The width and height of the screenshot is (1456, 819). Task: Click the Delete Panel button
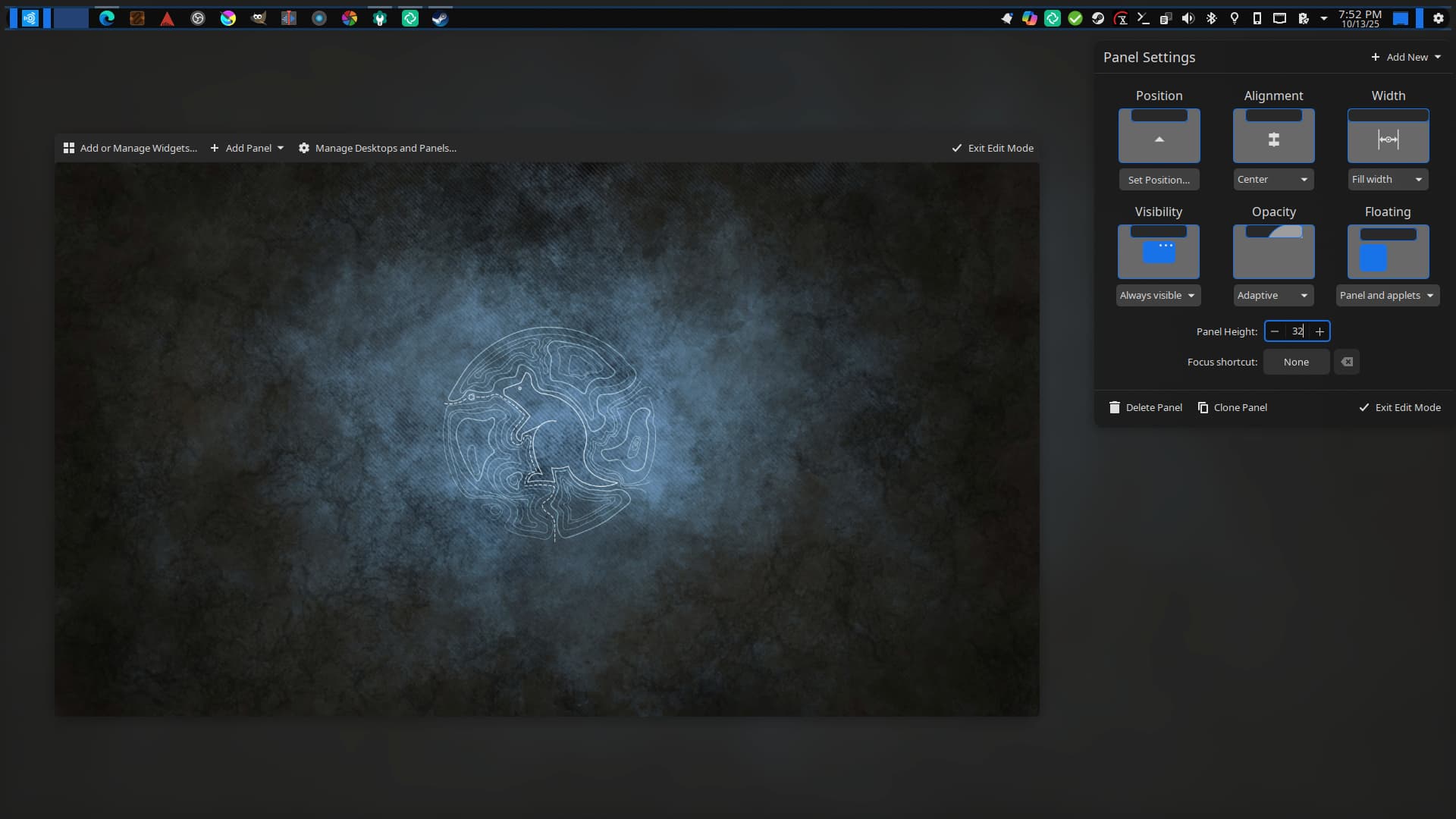coord(1146,407)
